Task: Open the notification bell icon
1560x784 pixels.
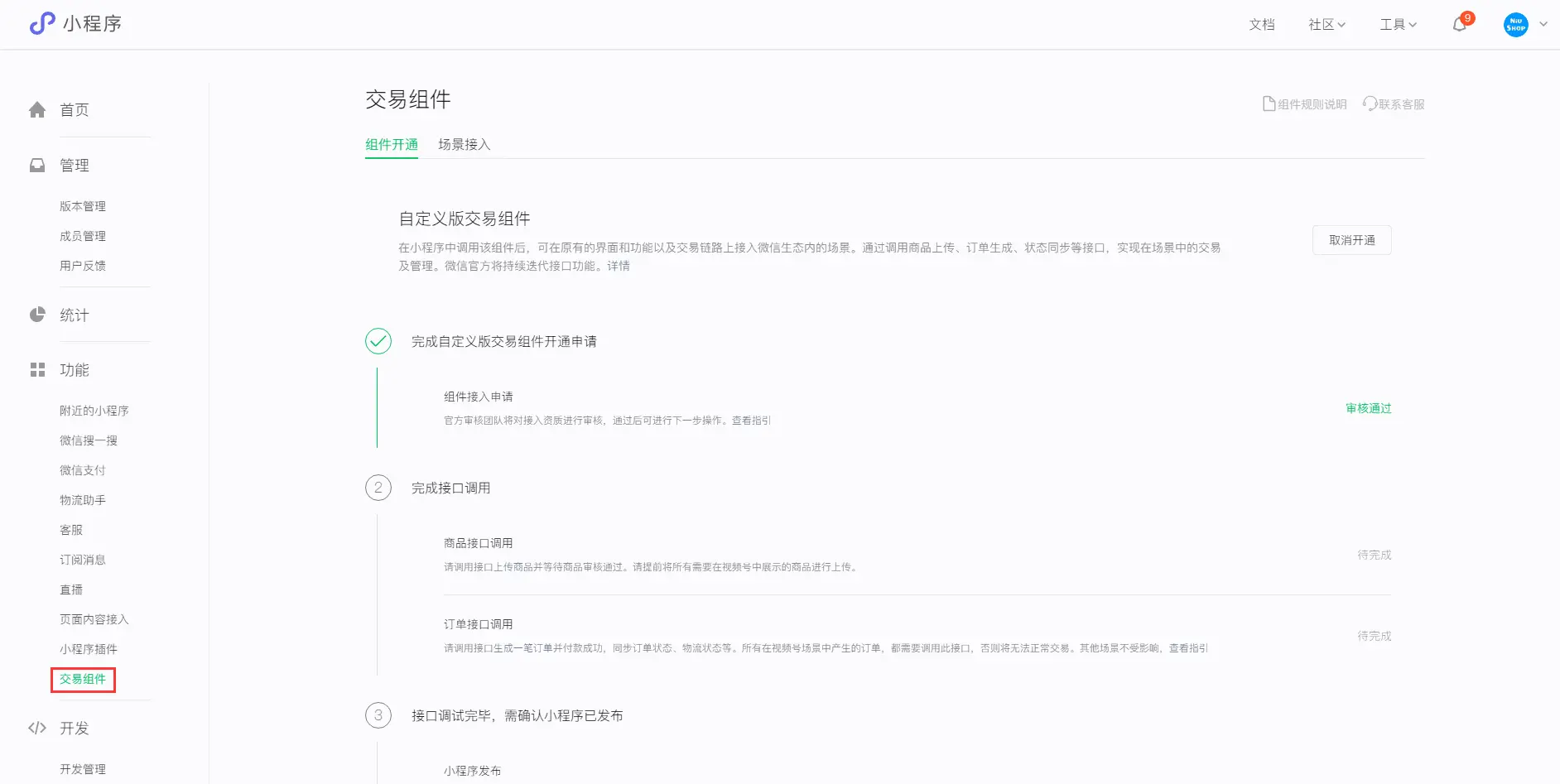Action: click(x=1459, y=25)
